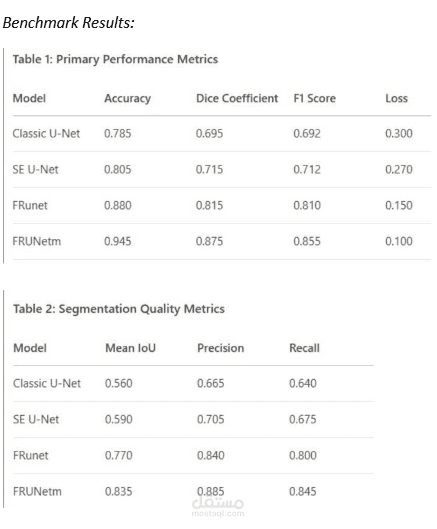The height and width of the screenshot is (529, 437).
Task: Select FRunet Dice value 0.815
Action: pyautogui.click(x=210, y=205)
